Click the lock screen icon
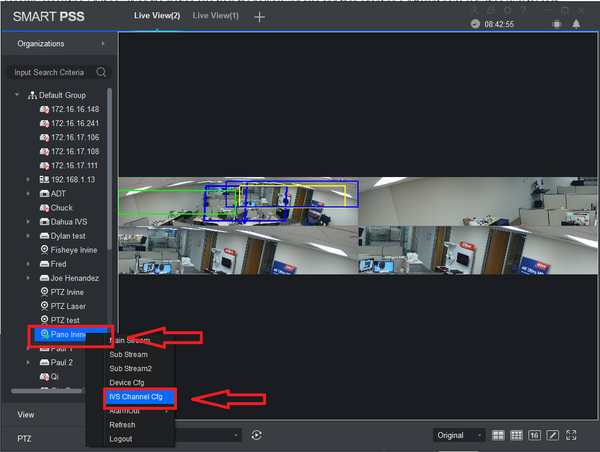The height and width of the screenshot is (452, 600). pos(491,10)
